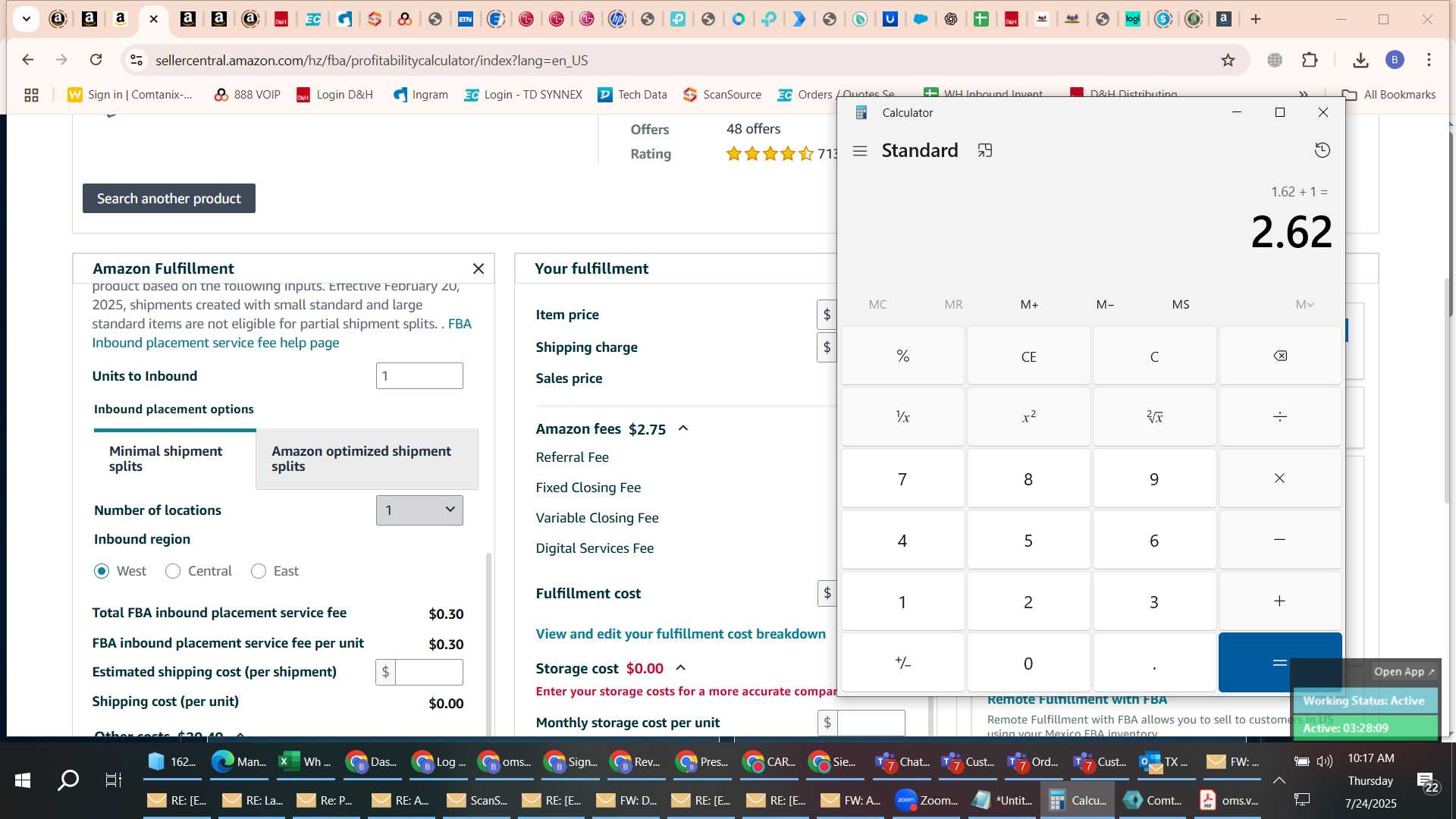Open Zoom from the taskbar

click(x=927, y=801)
